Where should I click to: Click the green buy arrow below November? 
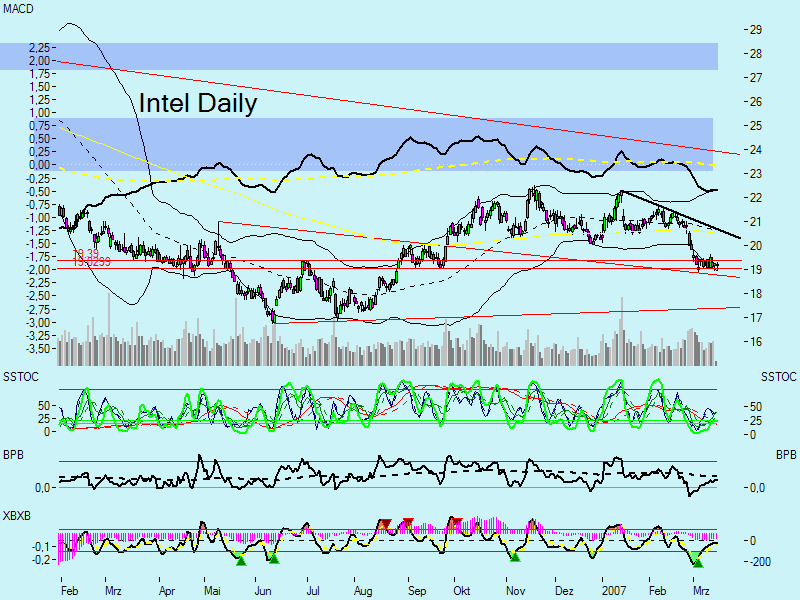coord(514,558)
